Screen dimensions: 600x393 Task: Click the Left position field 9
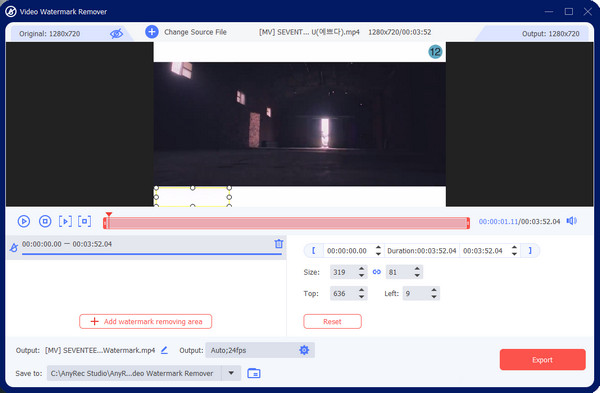point(416,294)
